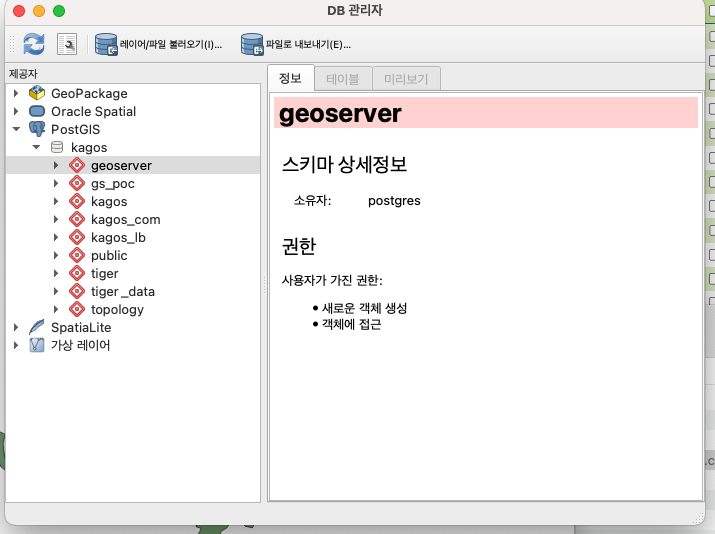Select the kagos_lb schema label
Screen dimensions: 715x534
point(118,238)
